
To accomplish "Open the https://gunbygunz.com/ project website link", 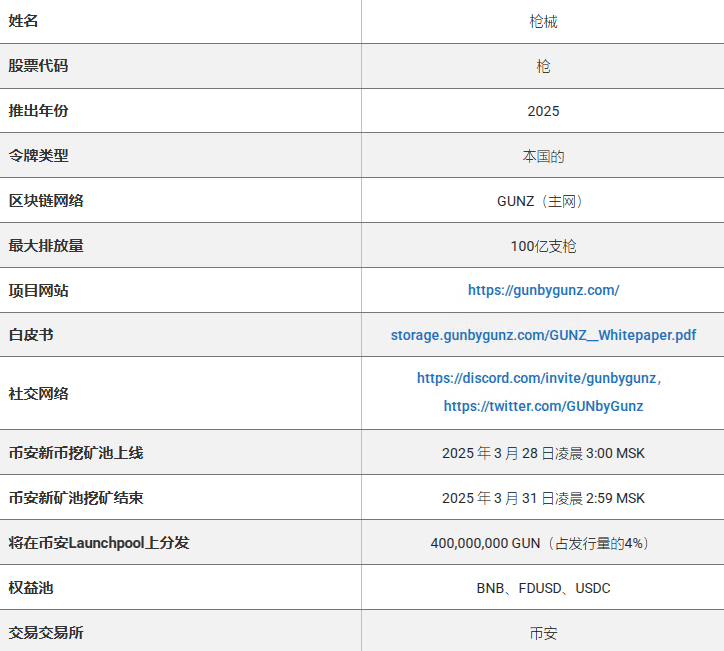I will click(543, 290).
